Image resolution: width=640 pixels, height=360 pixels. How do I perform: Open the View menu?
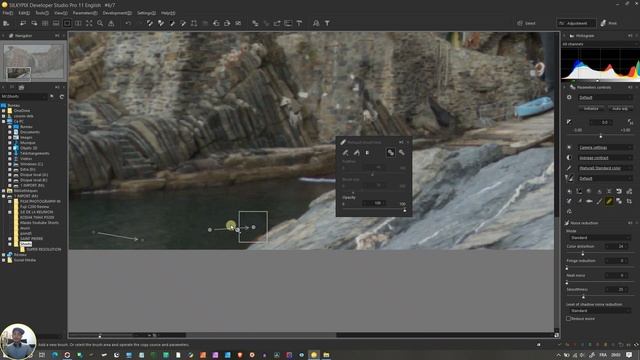click(61, 13)
